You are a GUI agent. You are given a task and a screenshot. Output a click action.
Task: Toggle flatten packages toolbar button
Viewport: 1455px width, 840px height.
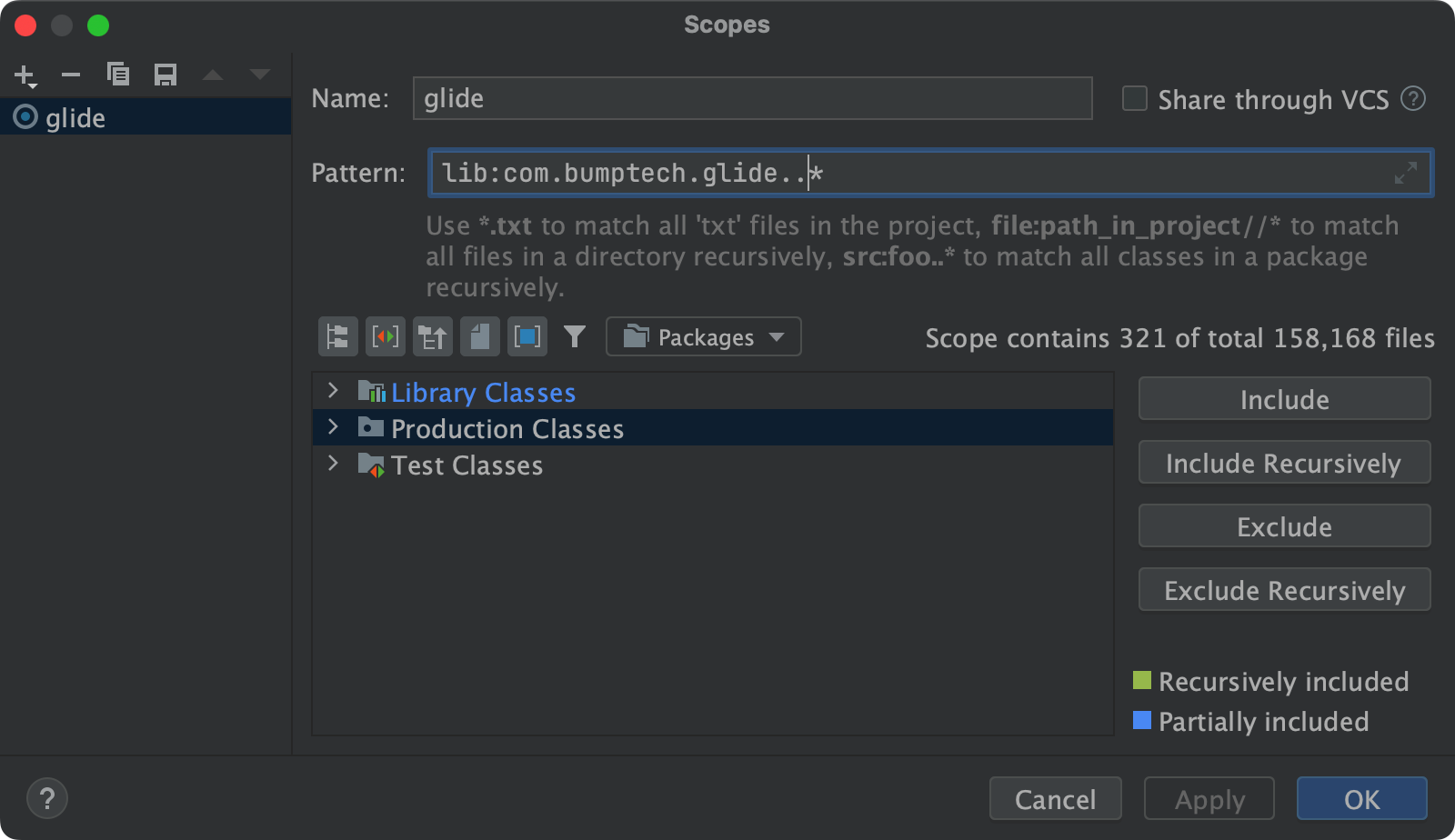tap(338, 337)
